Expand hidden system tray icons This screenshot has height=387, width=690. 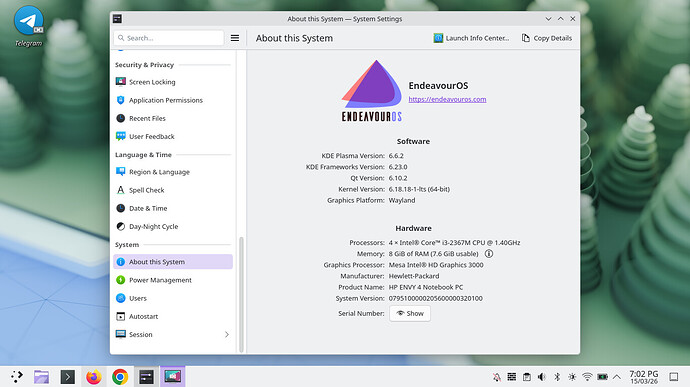coord(617,377)
